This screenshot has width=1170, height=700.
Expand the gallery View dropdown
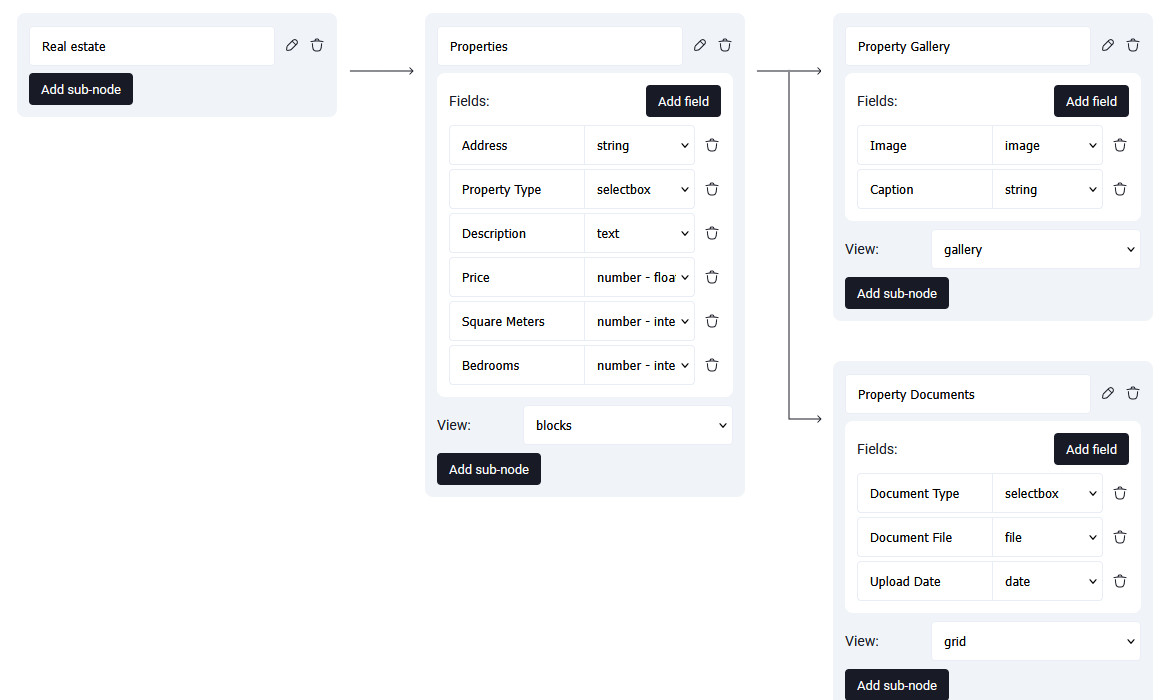1035,249
